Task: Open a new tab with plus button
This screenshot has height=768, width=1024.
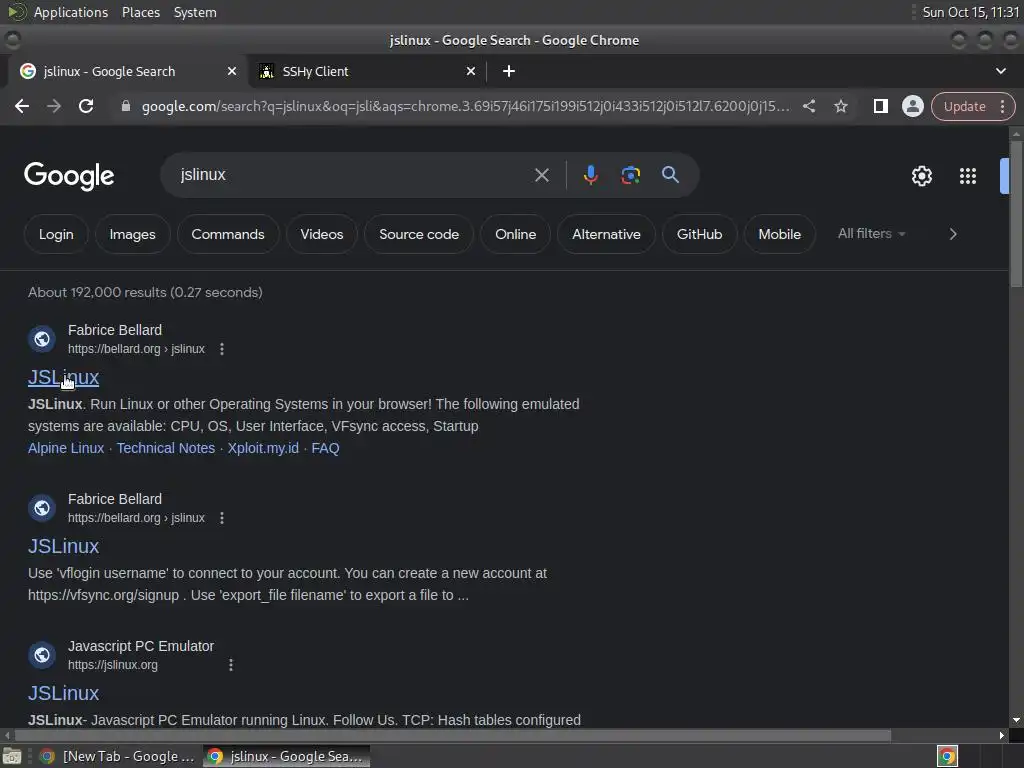Action: (509, 71)
